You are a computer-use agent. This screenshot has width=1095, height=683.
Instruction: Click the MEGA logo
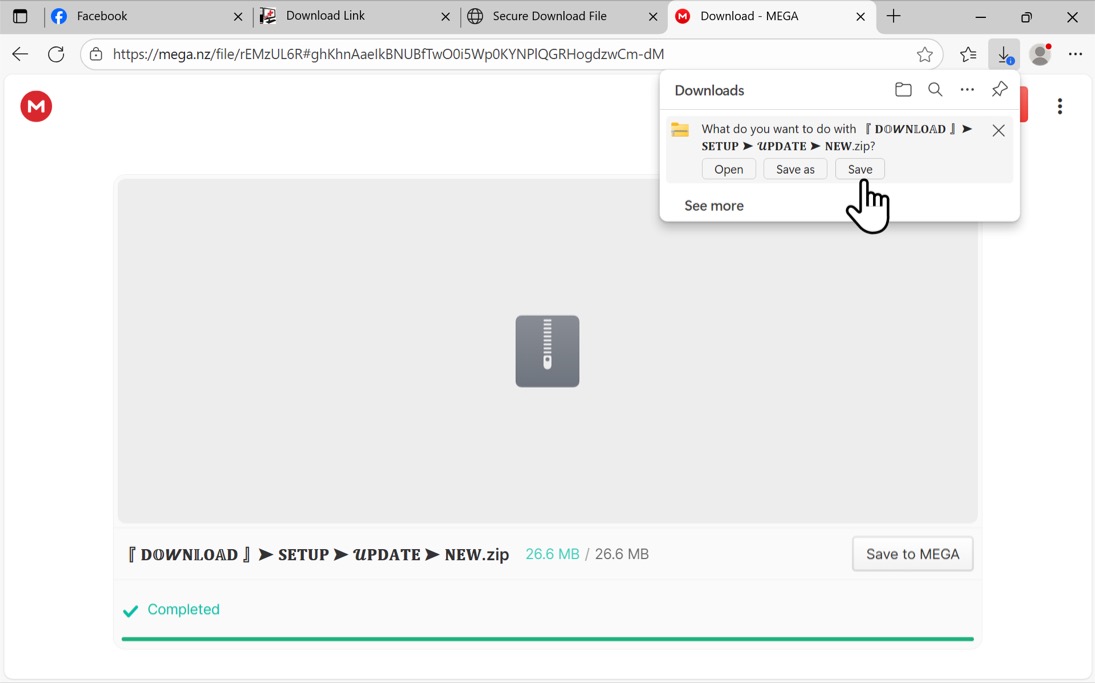pyautogui.click(x=36, y=106)
